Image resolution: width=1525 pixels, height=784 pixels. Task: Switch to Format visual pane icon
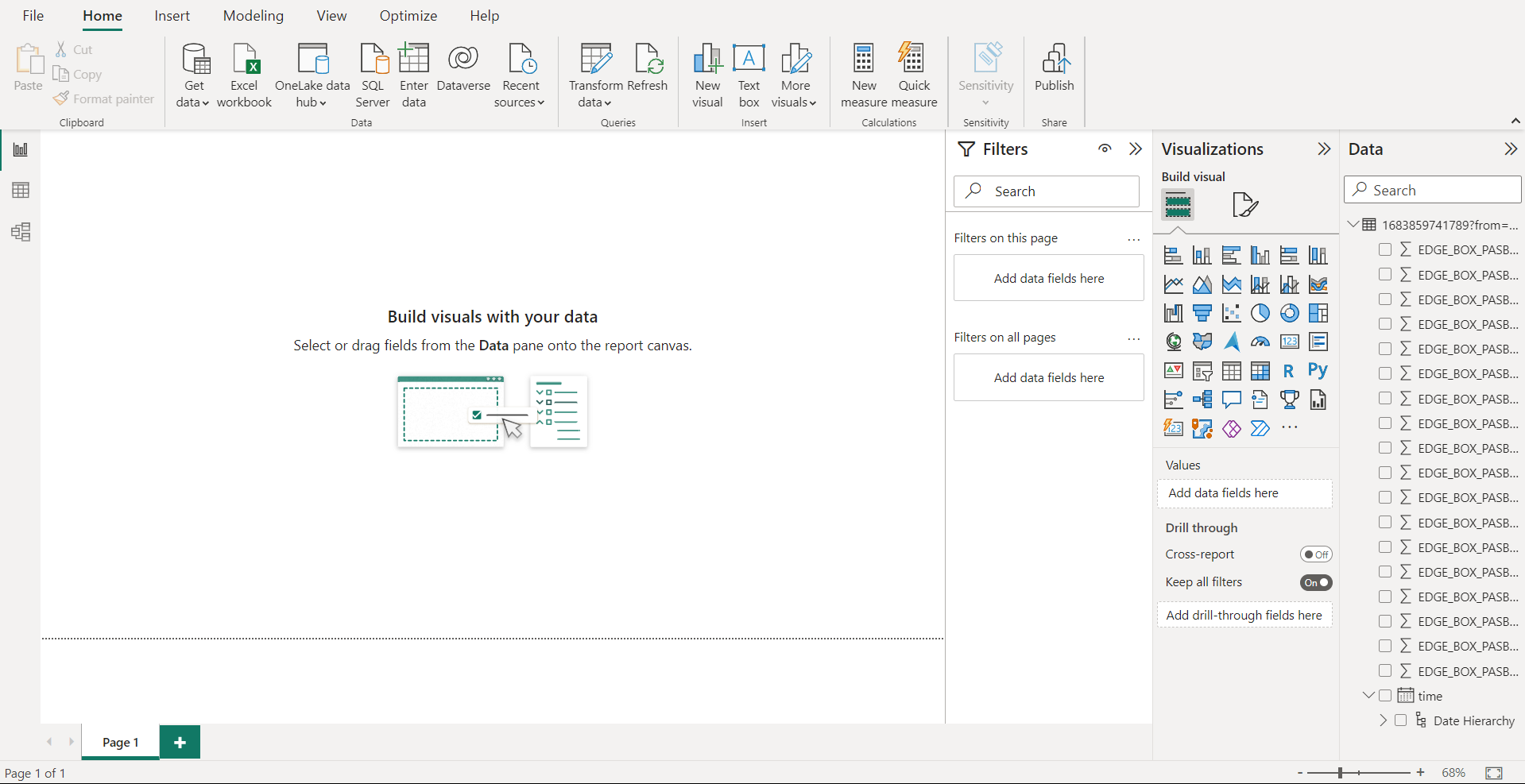coord(1244,205)
